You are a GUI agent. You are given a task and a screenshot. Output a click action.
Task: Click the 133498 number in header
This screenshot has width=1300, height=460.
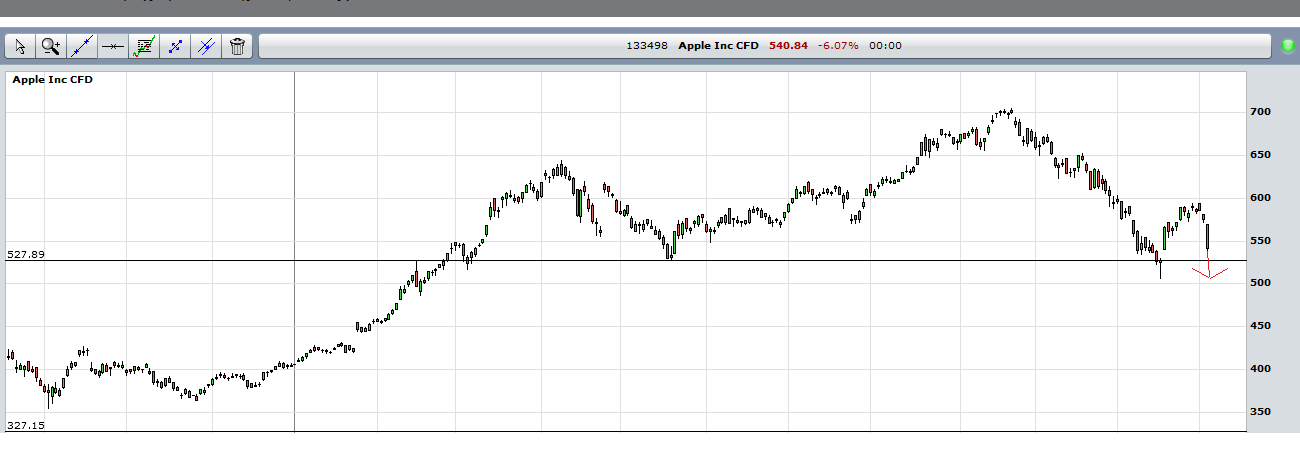[648, 46]
